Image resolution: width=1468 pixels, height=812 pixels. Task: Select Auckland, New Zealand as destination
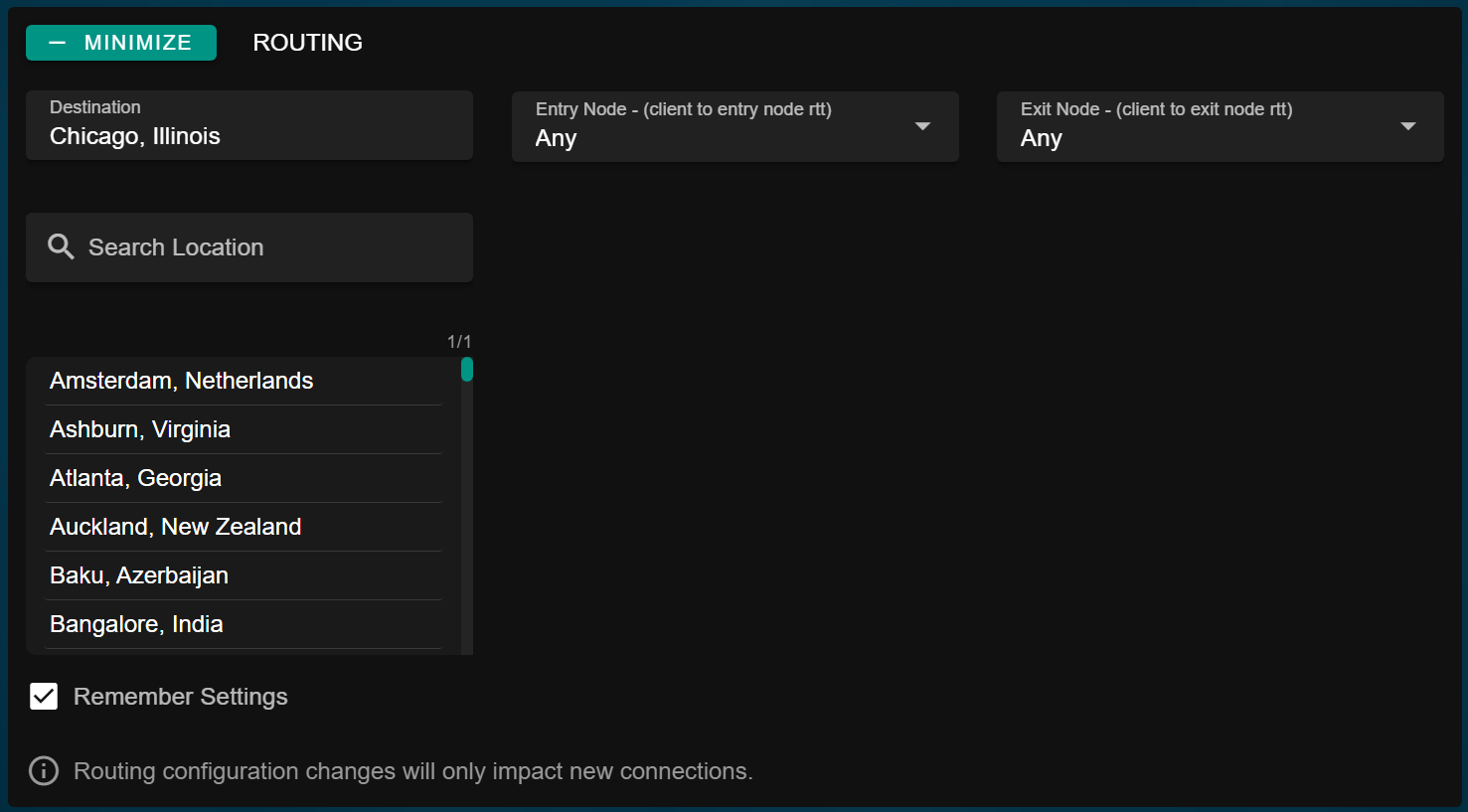(175, 527)
